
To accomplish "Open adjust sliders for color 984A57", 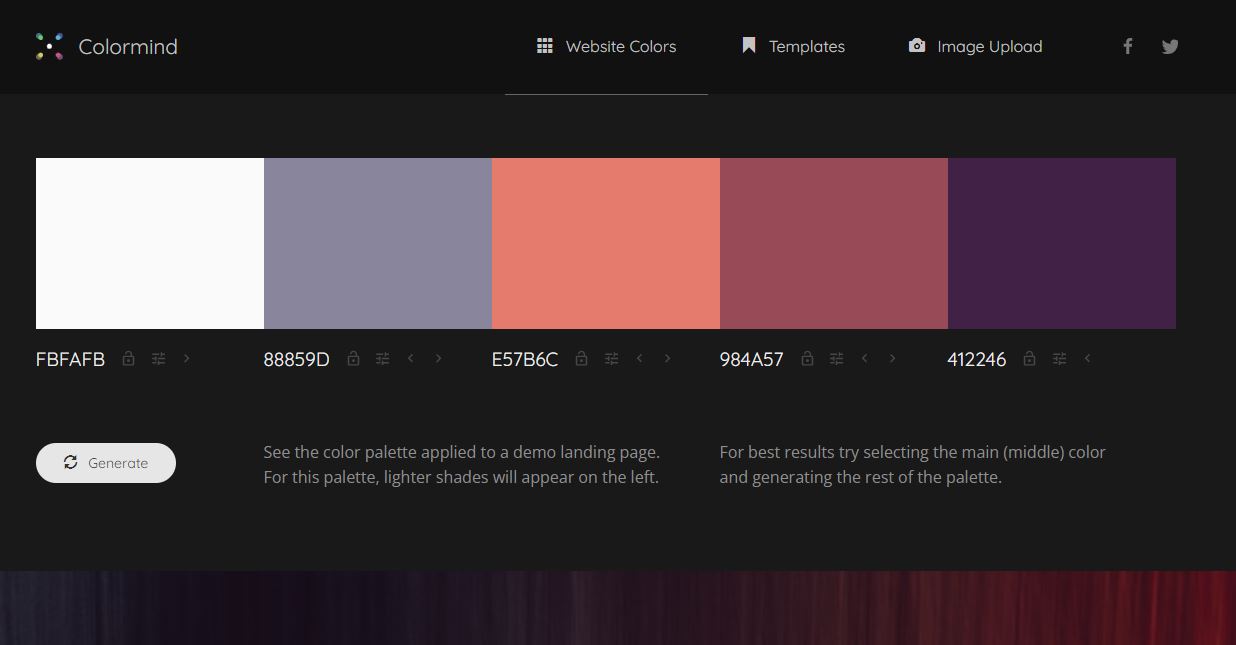I will (836, 359).
